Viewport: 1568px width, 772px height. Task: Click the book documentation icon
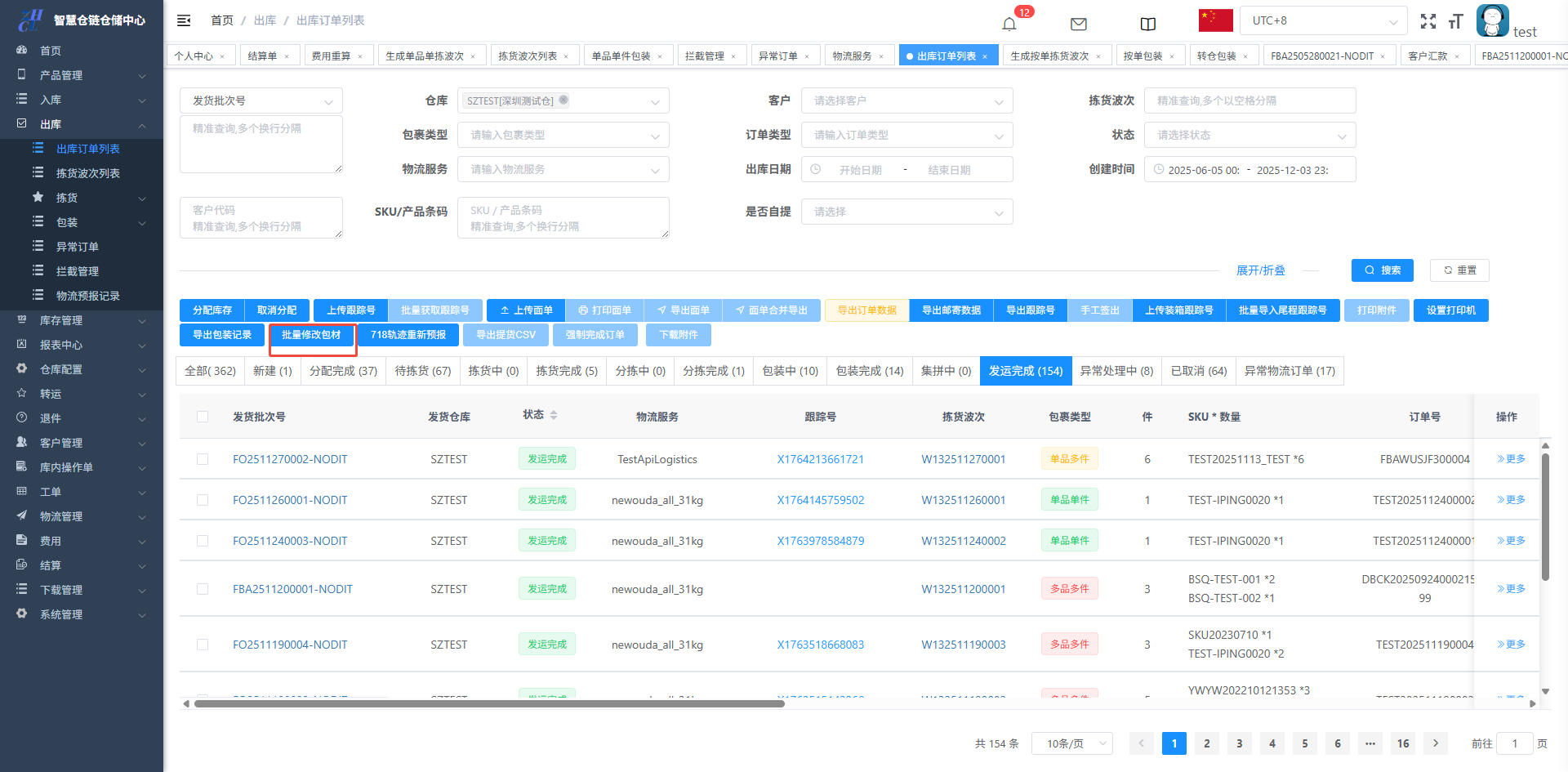pos(1147,24)
